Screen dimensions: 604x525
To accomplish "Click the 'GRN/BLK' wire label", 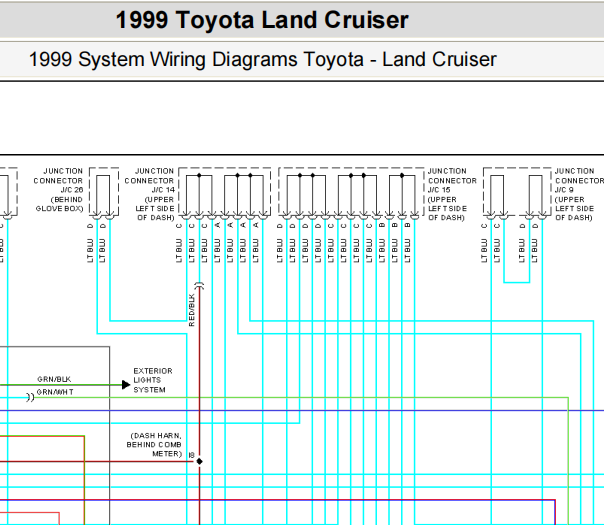I will click(54, 379).
